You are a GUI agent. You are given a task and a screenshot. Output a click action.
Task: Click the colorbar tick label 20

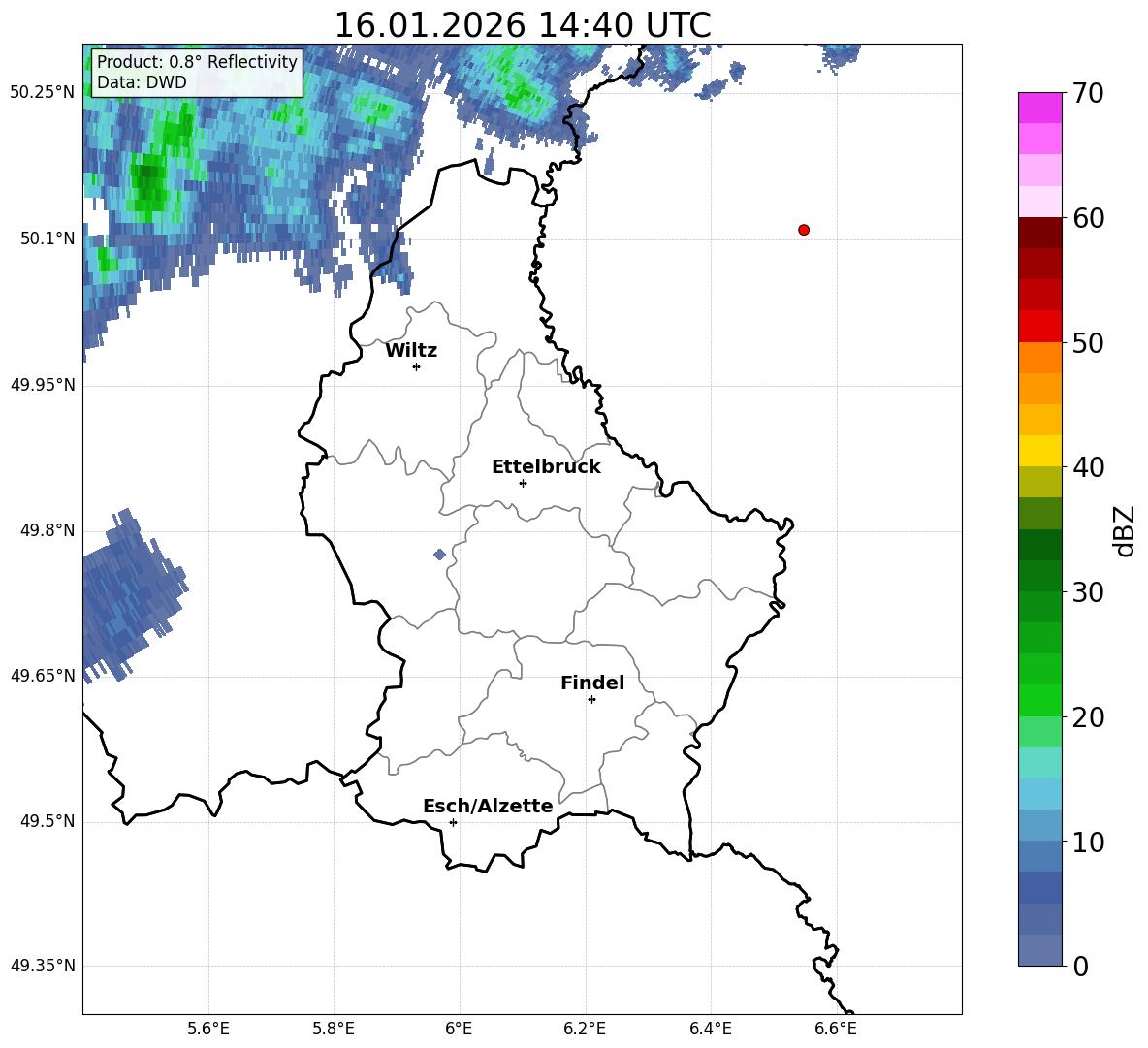(x=1088, y=717)
